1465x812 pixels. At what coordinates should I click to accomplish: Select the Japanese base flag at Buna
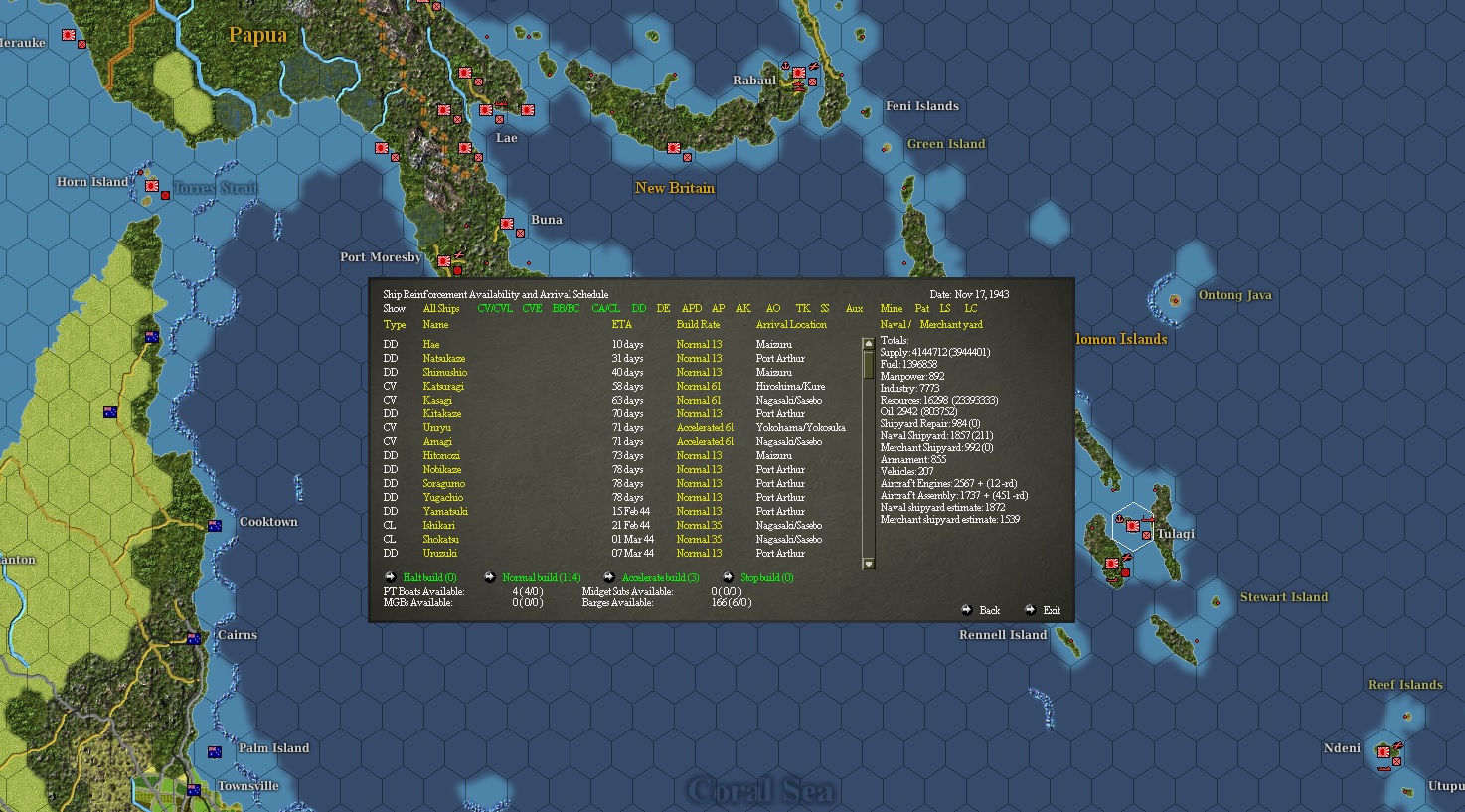[507, 224]
